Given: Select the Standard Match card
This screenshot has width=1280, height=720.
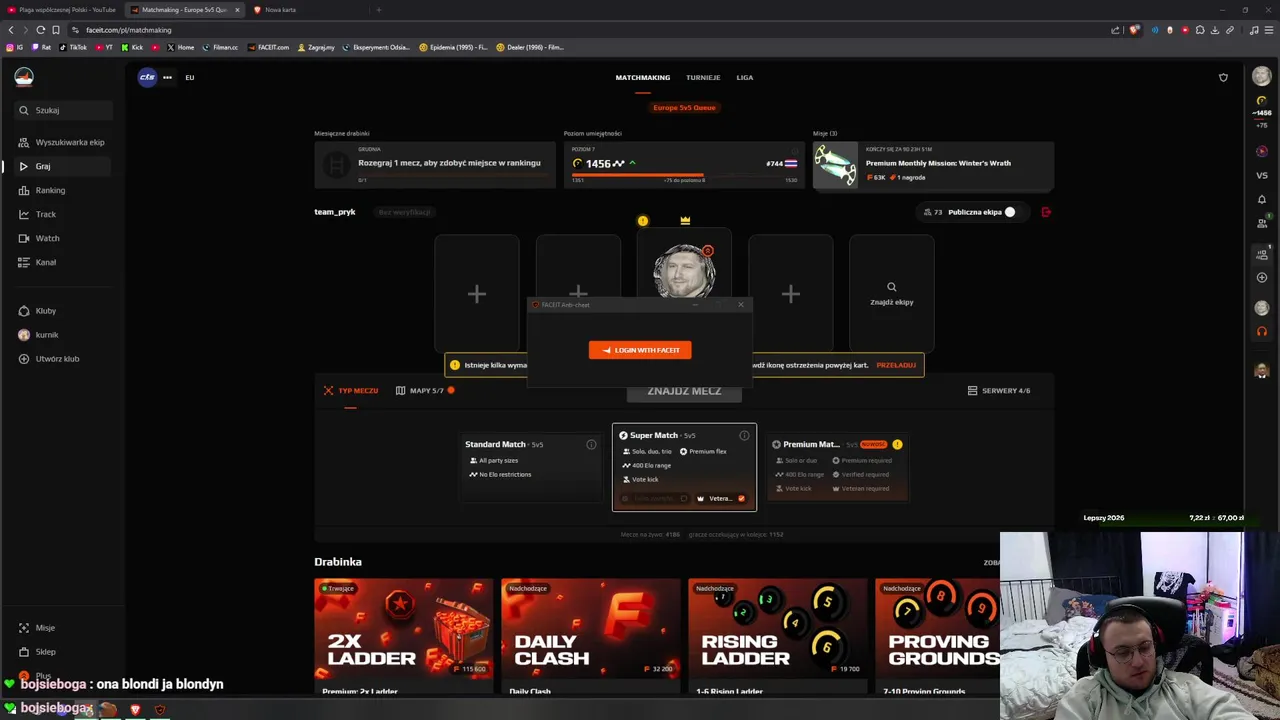Looking at the screenshot, I should click(x=531, y=467).
